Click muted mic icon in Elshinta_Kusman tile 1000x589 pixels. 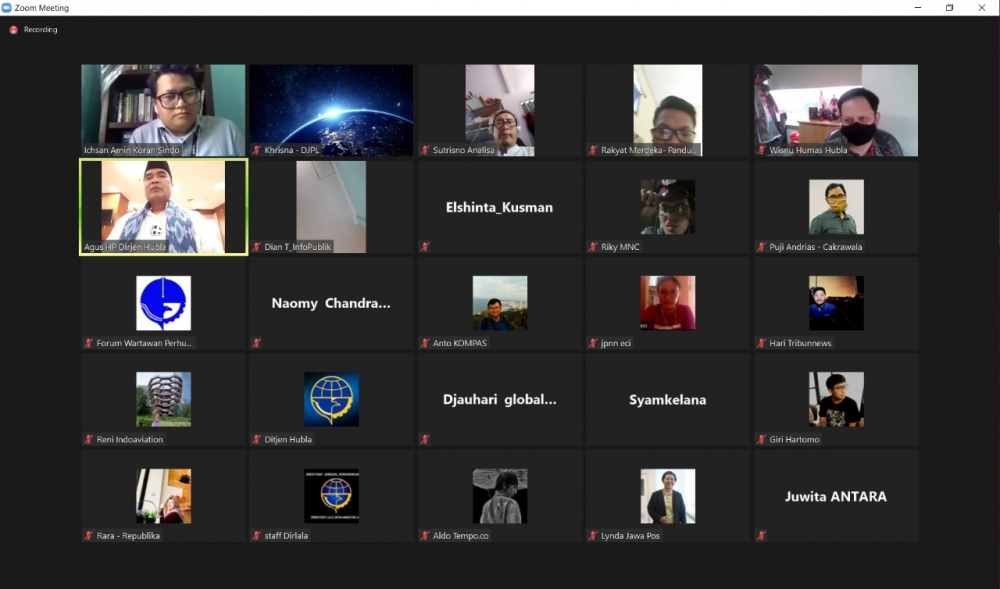425,247
